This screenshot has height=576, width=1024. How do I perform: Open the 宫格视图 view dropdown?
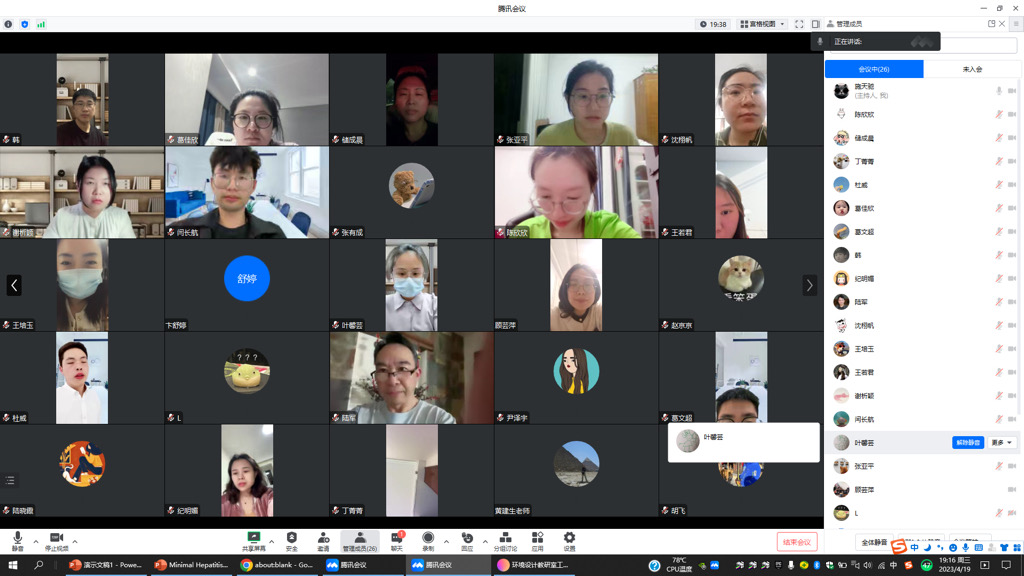tap(762, 24)
